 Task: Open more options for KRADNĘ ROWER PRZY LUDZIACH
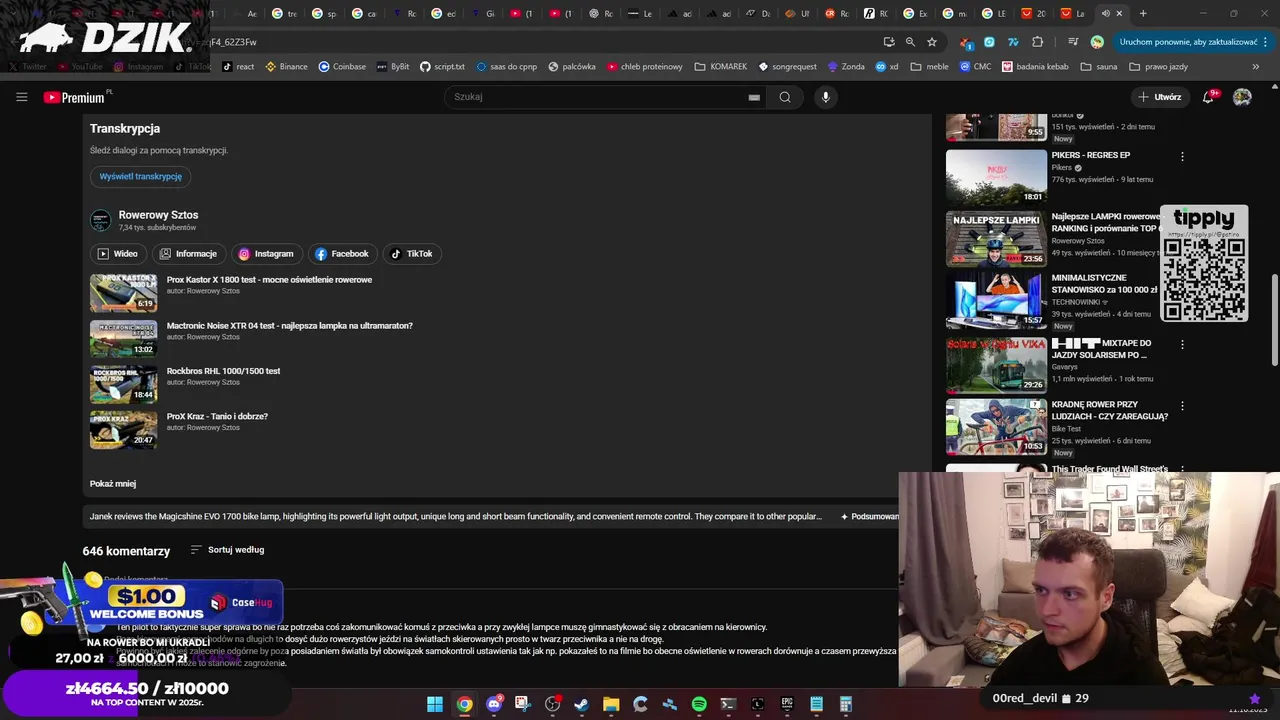1182,406
